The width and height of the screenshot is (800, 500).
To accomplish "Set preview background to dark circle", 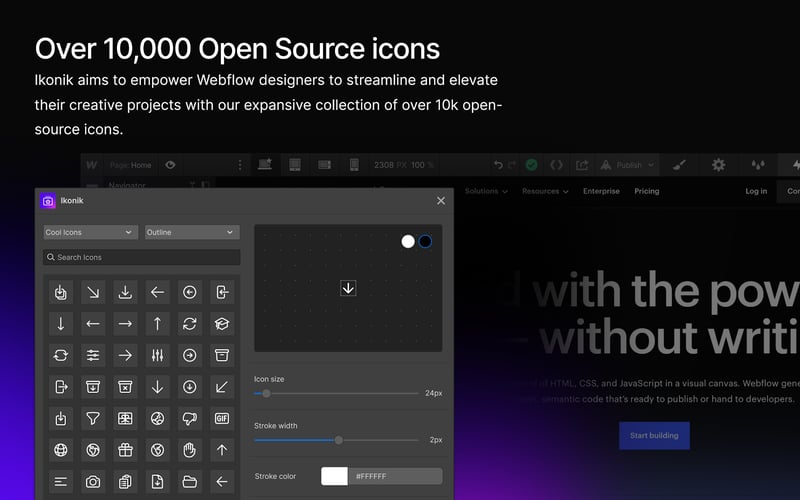I will coord(425,241).
